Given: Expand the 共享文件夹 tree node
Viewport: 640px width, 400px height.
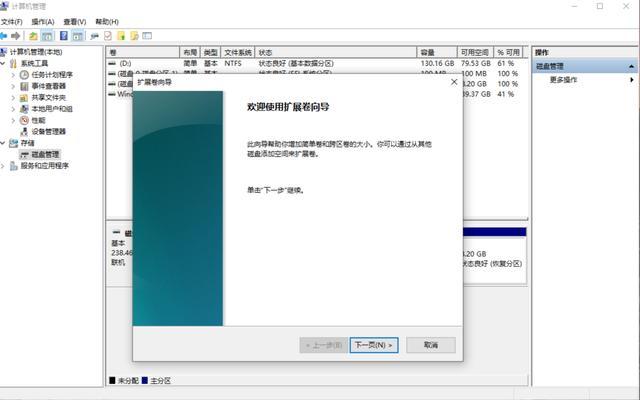Looking at the screenshot, I should coord(15,97).
